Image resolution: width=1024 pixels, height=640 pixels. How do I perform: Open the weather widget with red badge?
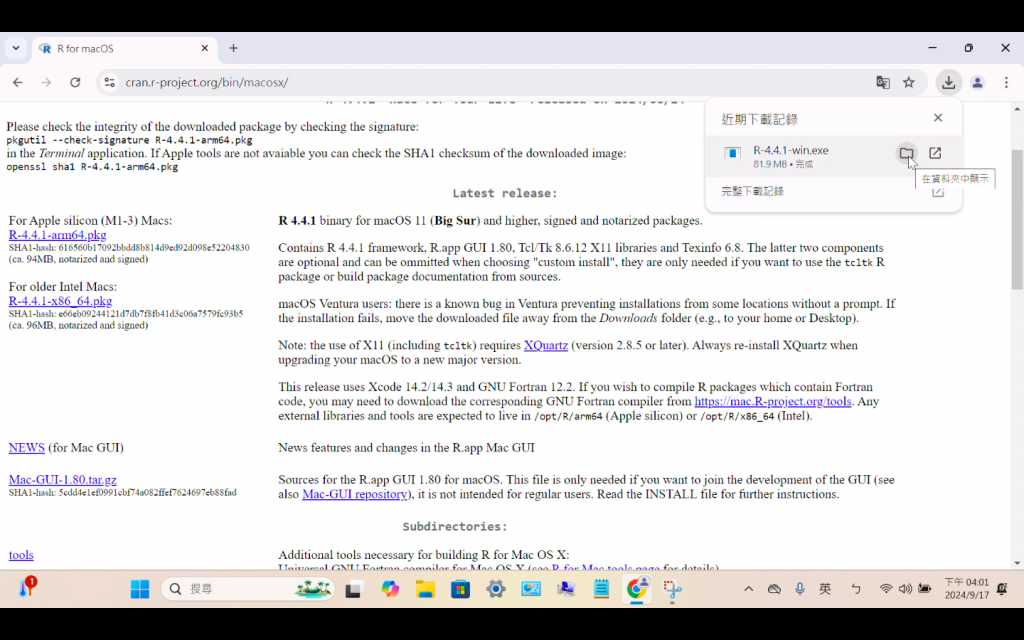pos(27,586)
